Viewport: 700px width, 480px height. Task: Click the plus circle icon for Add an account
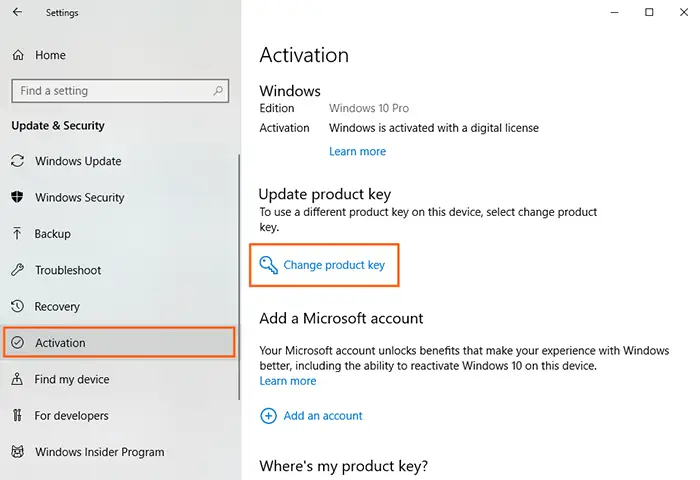point(268,416)
